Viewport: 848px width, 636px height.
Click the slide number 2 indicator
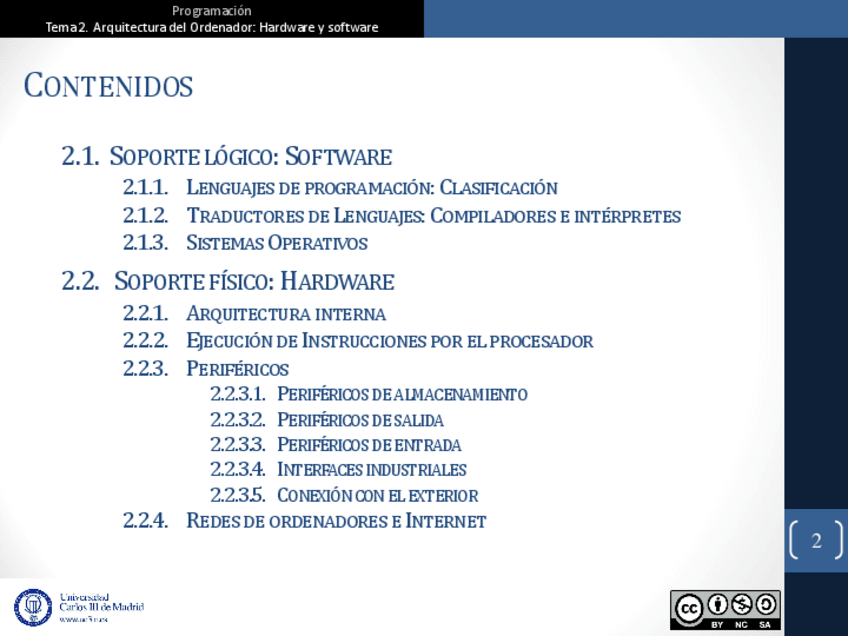[x=816, y=540]
